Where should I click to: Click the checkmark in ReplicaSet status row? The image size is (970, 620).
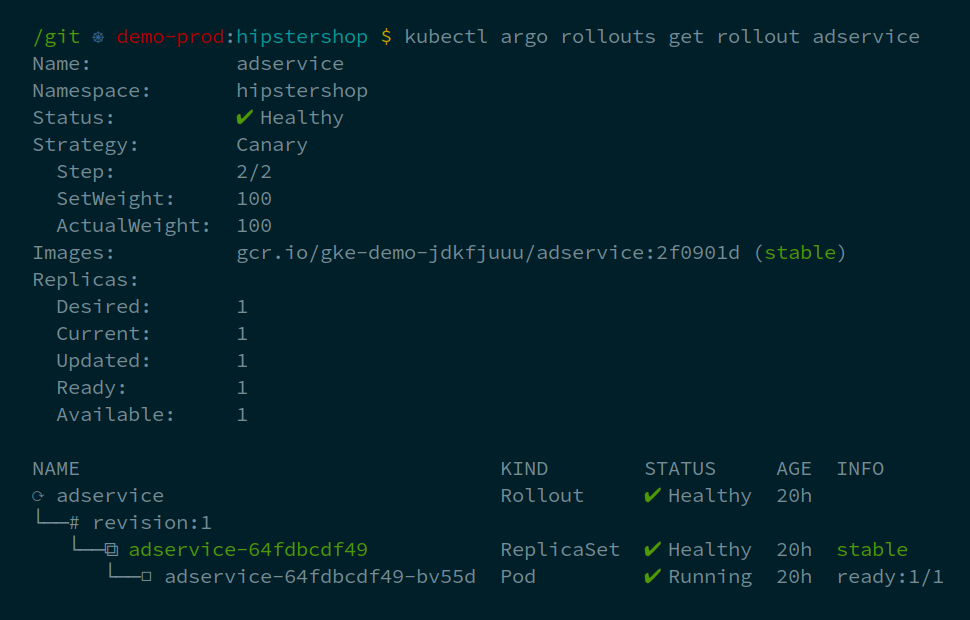(653, 549)
